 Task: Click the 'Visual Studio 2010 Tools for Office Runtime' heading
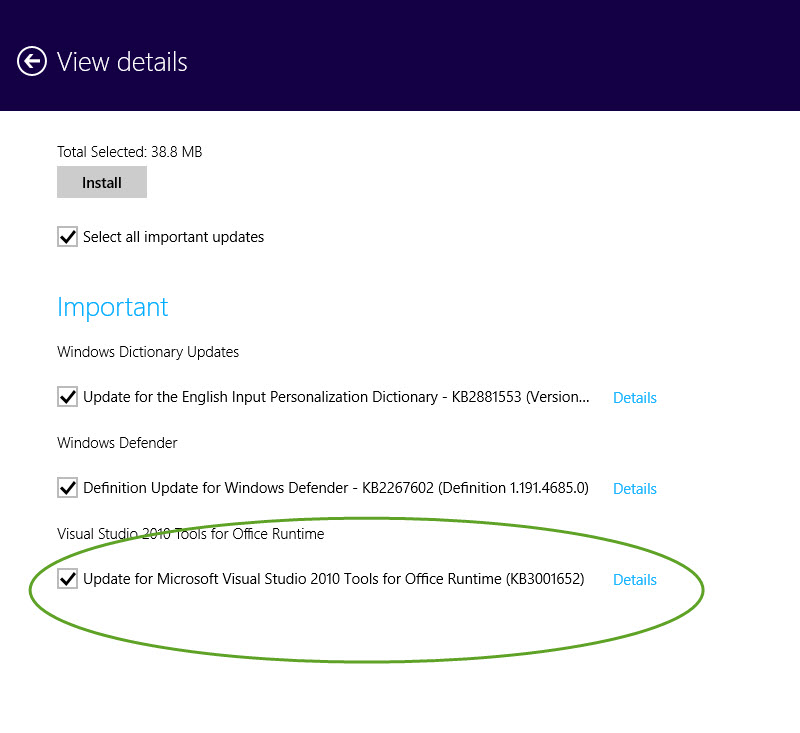click(x=190, y=534)
